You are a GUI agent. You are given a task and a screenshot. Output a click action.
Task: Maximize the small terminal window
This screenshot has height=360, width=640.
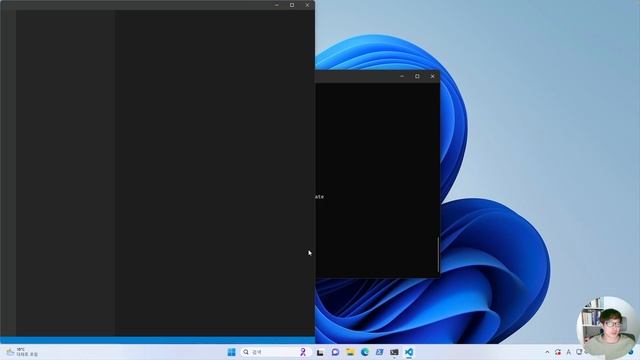417,76
